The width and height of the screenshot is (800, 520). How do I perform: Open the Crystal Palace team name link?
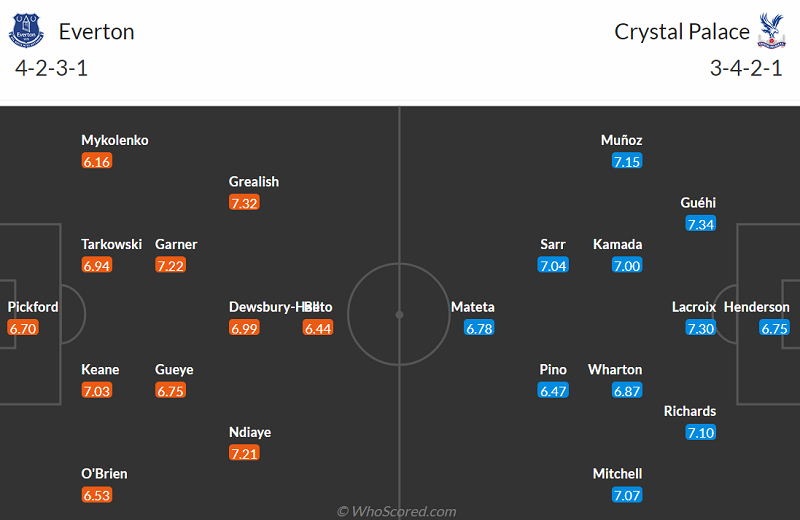(682, 31)
